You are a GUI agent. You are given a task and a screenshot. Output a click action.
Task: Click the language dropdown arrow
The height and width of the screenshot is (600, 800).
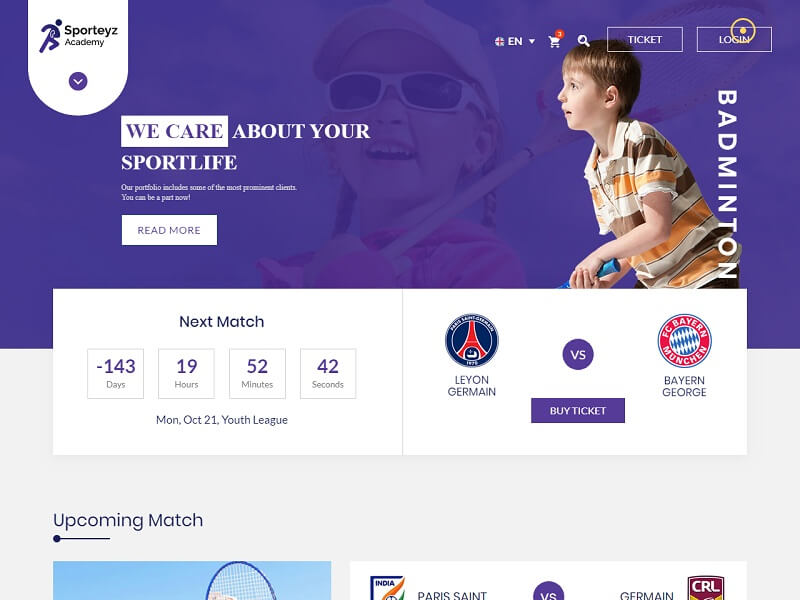coord(532,41)
